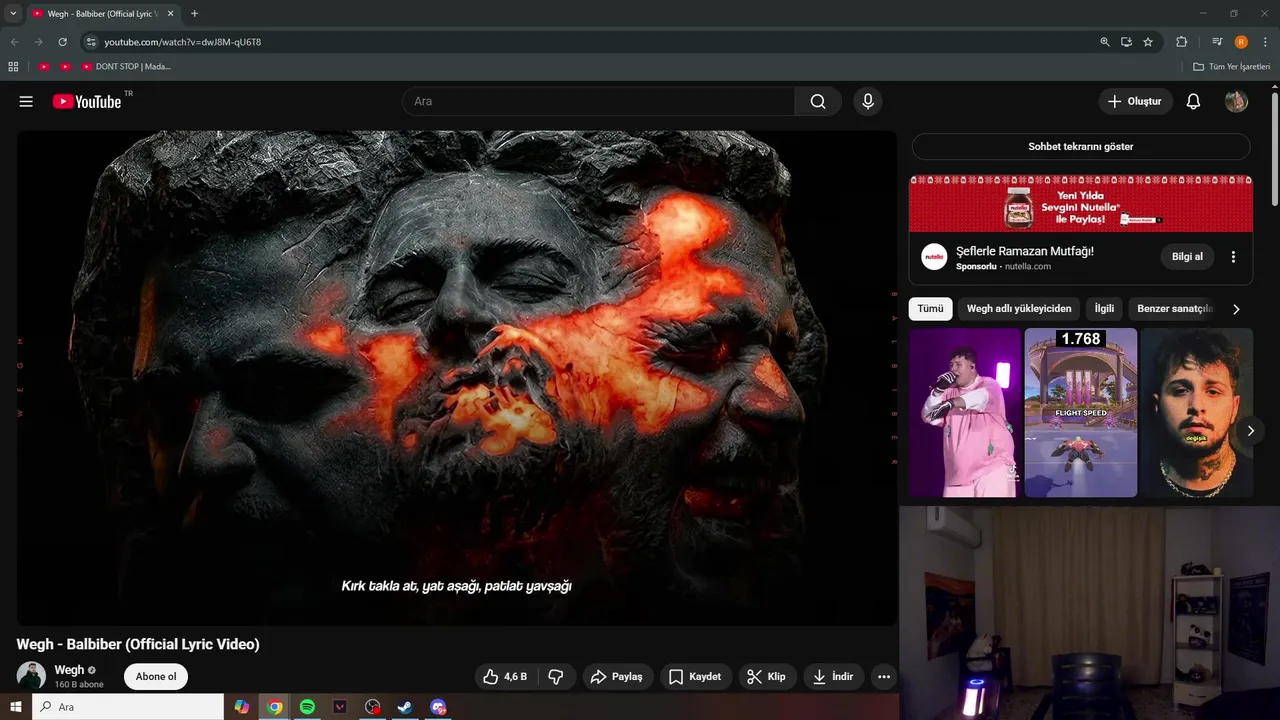The height and width of the screenshot is (720, 1280).
Task: Open the Şeflerle Ramazan Mutfağı! ad title
Action: pos(1025,251)
